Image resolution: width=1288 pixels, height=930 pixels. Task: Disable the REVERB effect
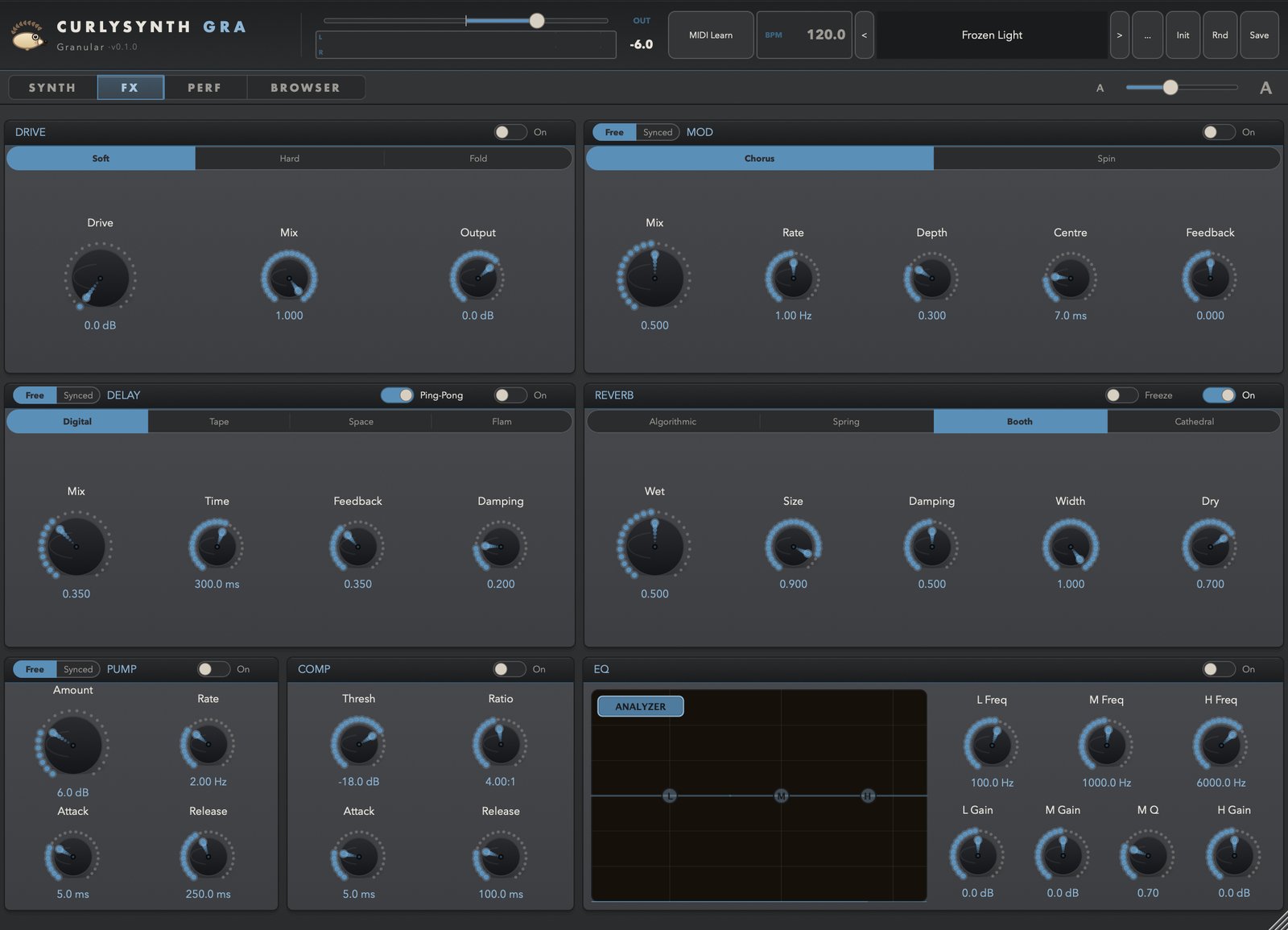tap(1219, 395)
